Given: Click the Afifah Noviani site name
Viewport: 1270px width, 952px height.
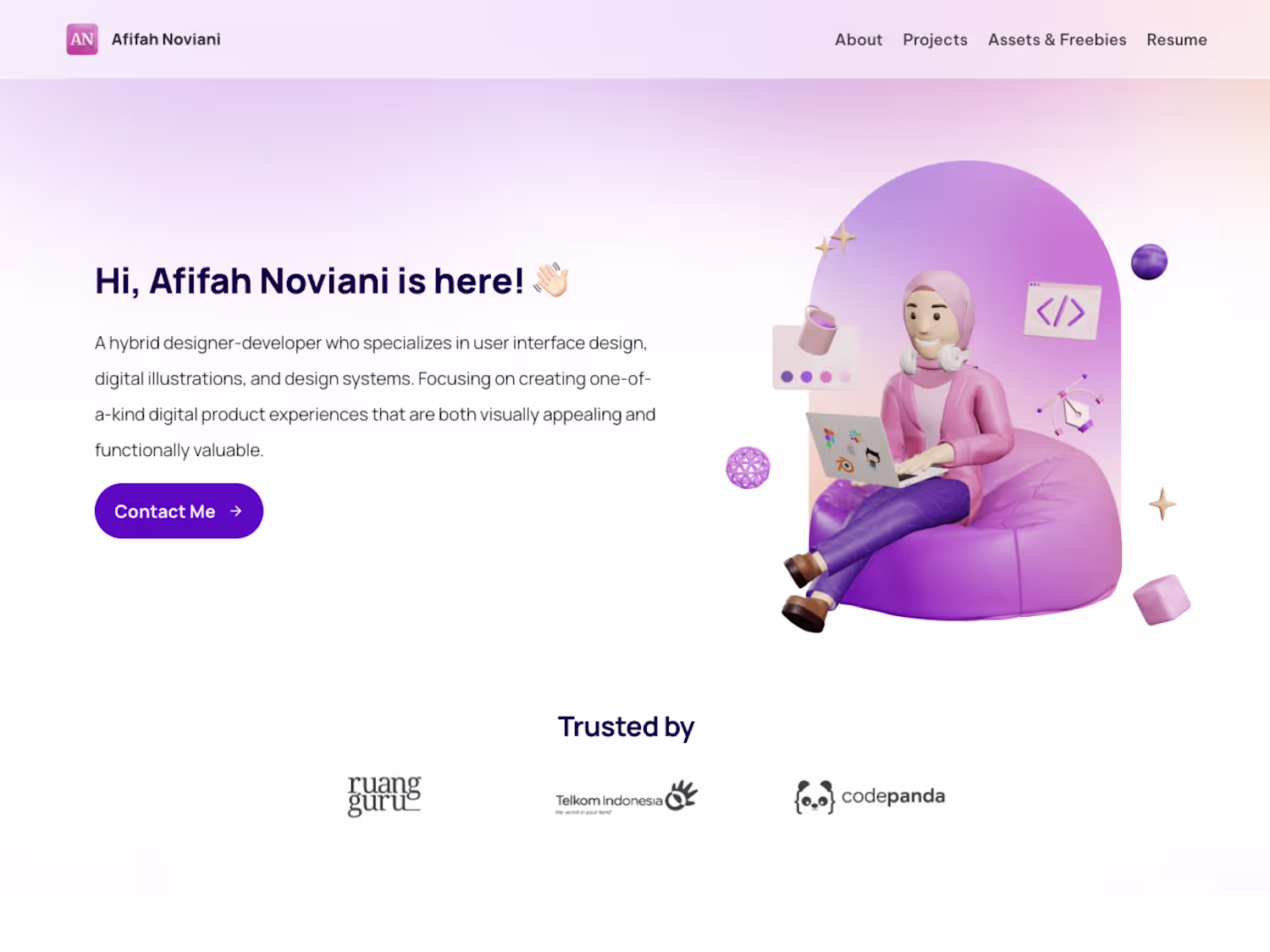Looking at the screenshot, I should tap(166, 39).
